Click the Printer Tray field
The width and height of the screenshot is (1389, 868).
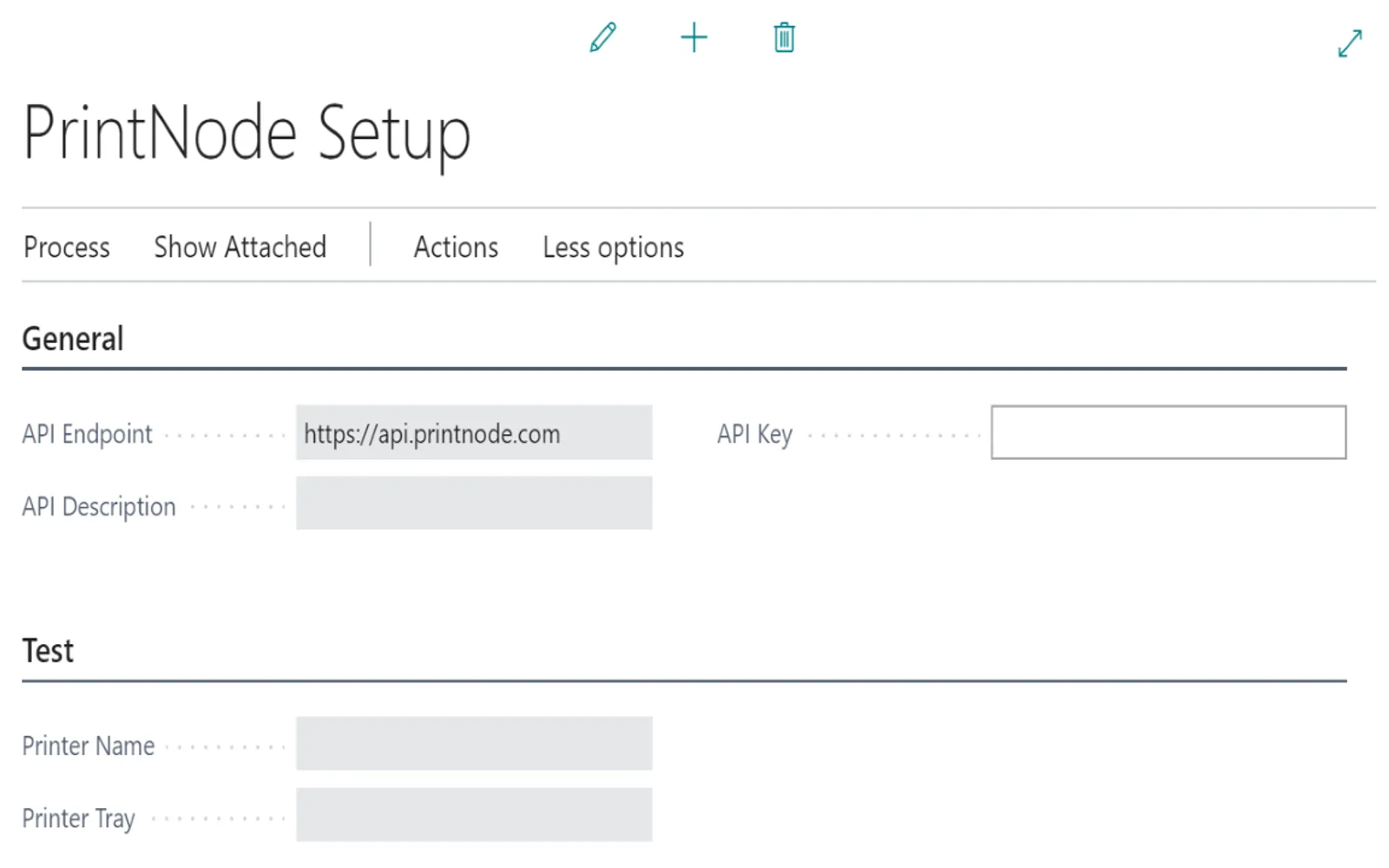click(474, 815)
